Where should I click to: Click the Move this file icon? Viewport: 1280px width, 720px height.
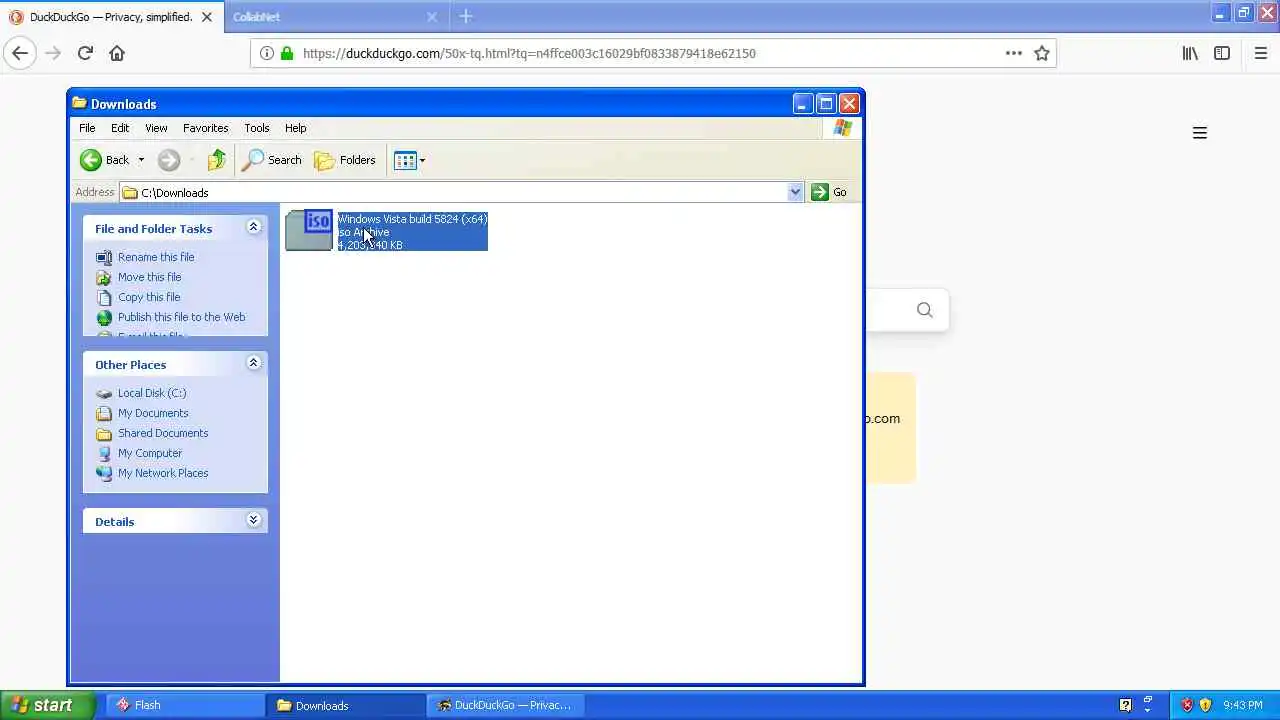(x=104, y=277)
